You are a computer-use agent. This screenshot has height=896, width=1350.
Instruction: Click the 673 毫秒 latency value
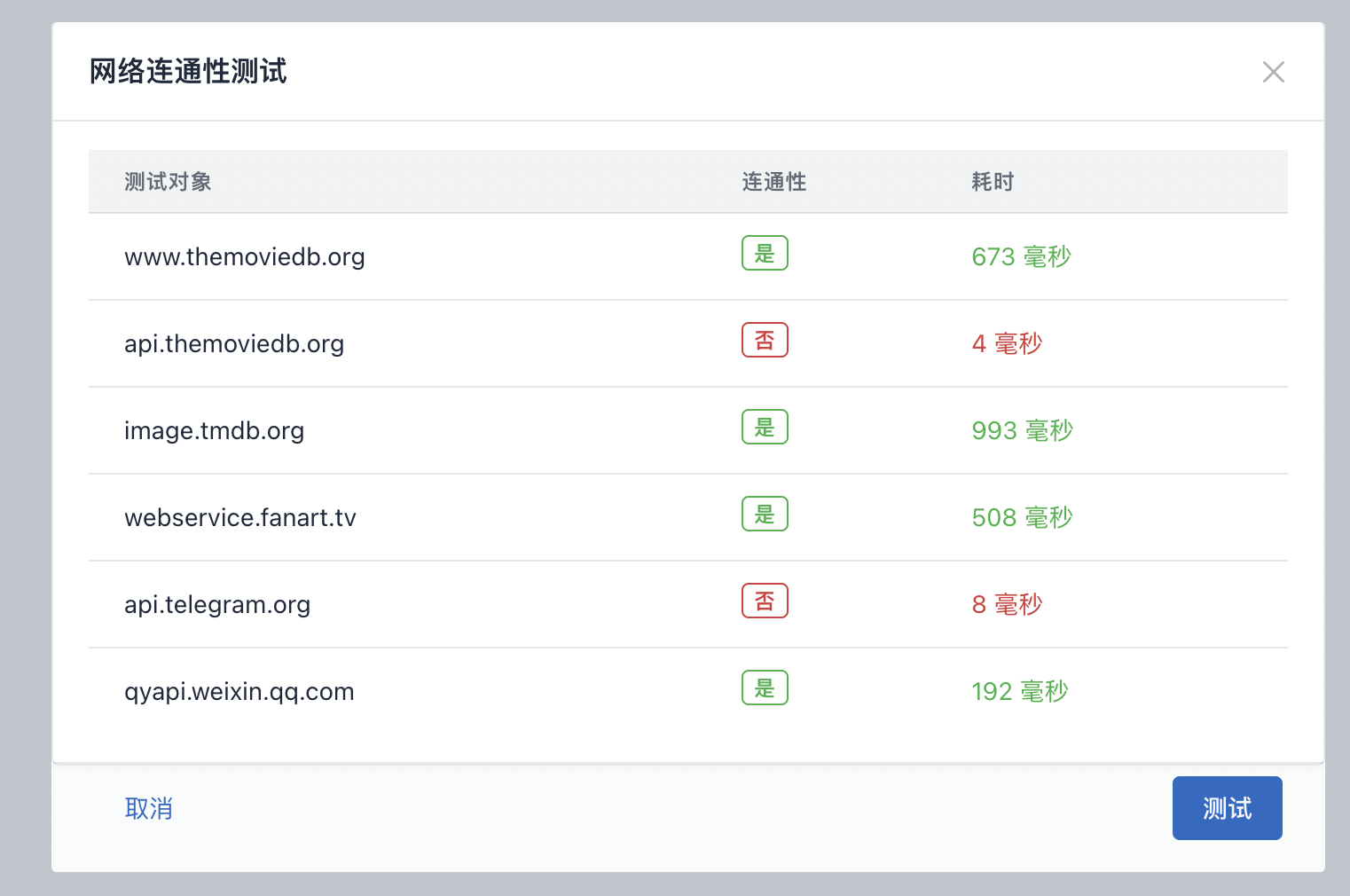(x=1022, y=256)
